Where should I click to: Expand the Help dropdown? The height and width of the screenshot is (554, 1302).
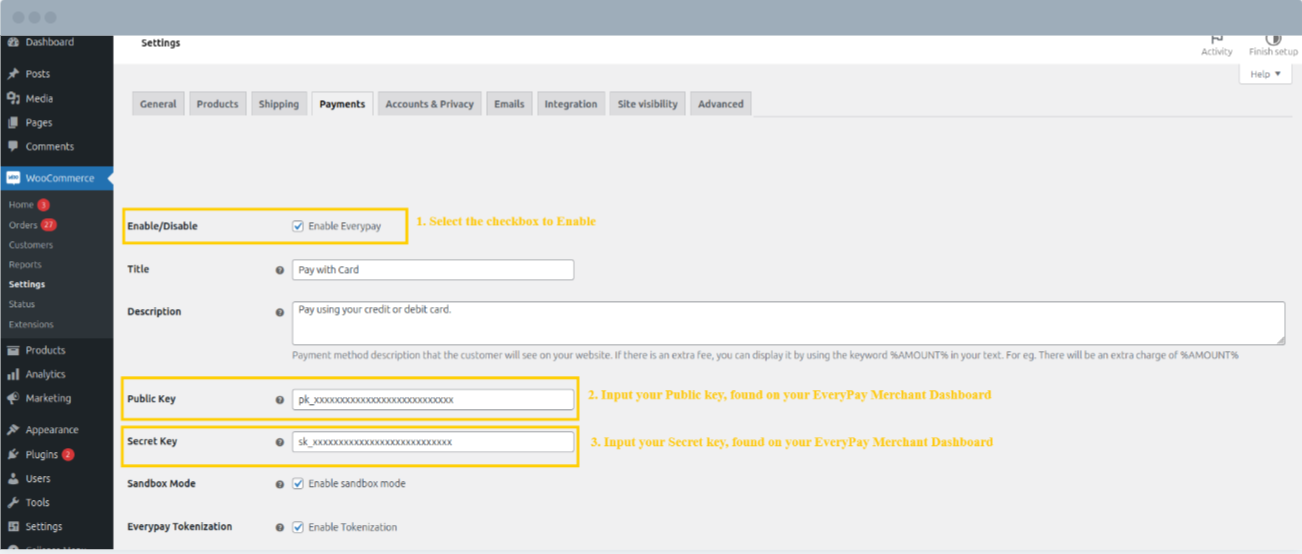point(1265,74)
